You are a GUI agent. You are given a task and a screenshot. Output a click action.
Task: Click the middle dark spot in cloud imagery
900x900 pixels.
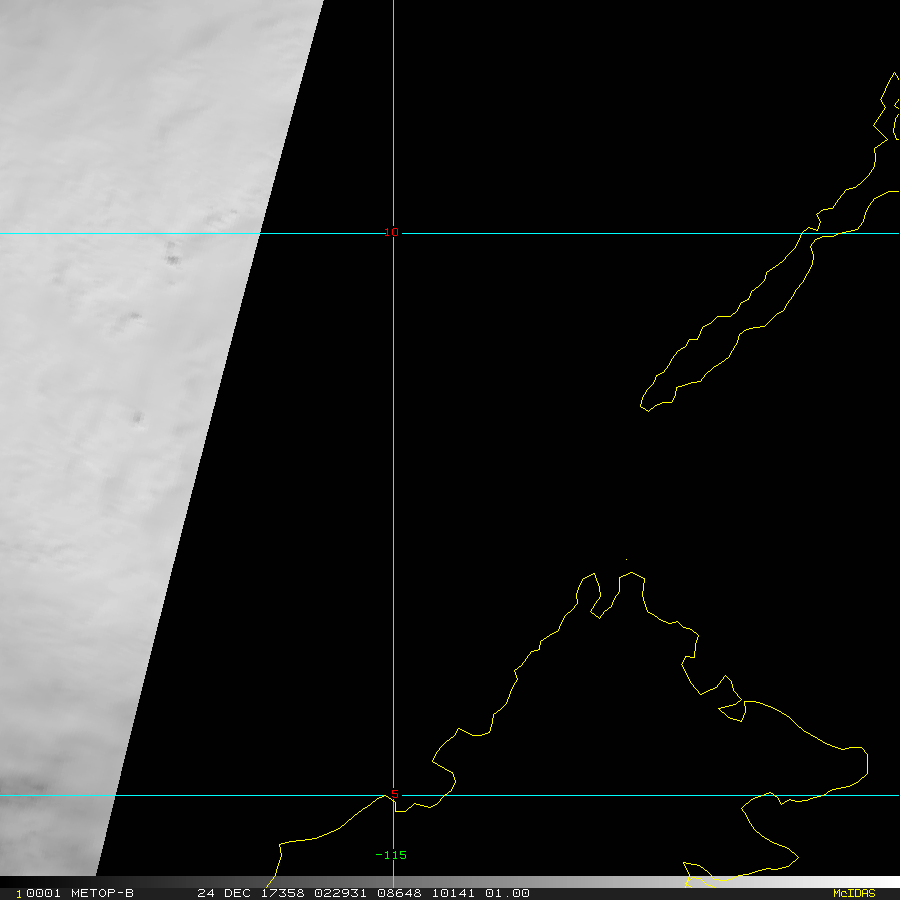tap(131, 319)
